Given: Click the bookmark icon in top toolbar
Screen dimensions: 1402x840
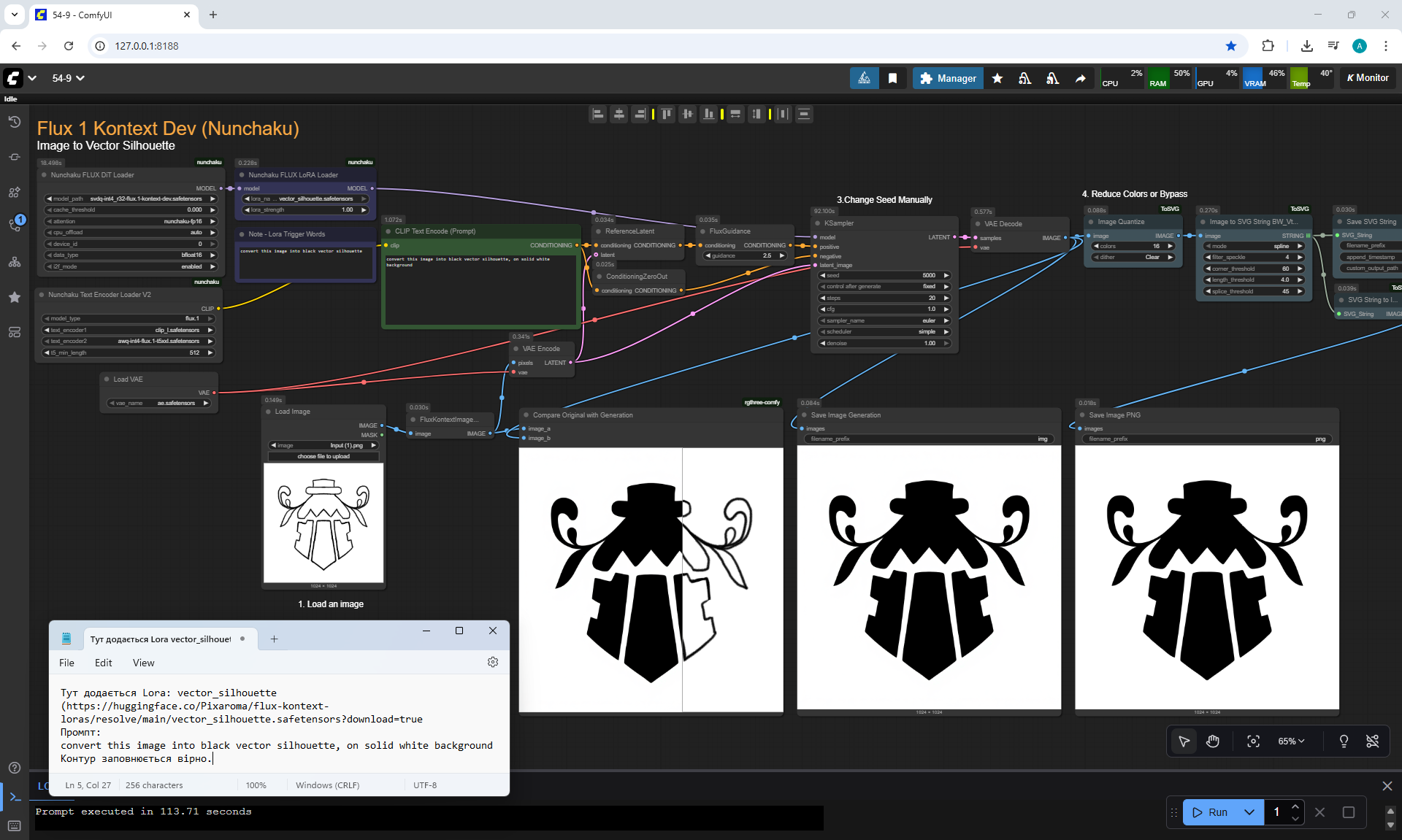Looking at the screenshot, I should pyautogui.click(x=892, y=78).
